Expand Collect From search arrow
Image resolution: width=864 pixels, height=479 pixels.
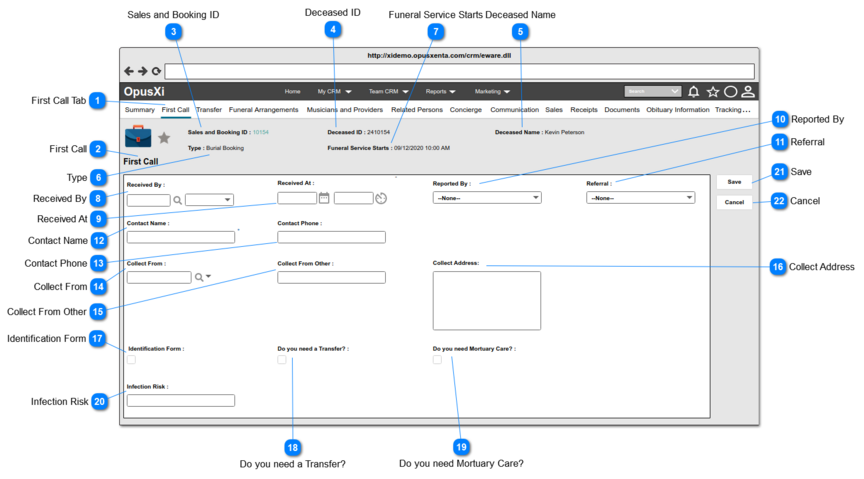(208, 276)
